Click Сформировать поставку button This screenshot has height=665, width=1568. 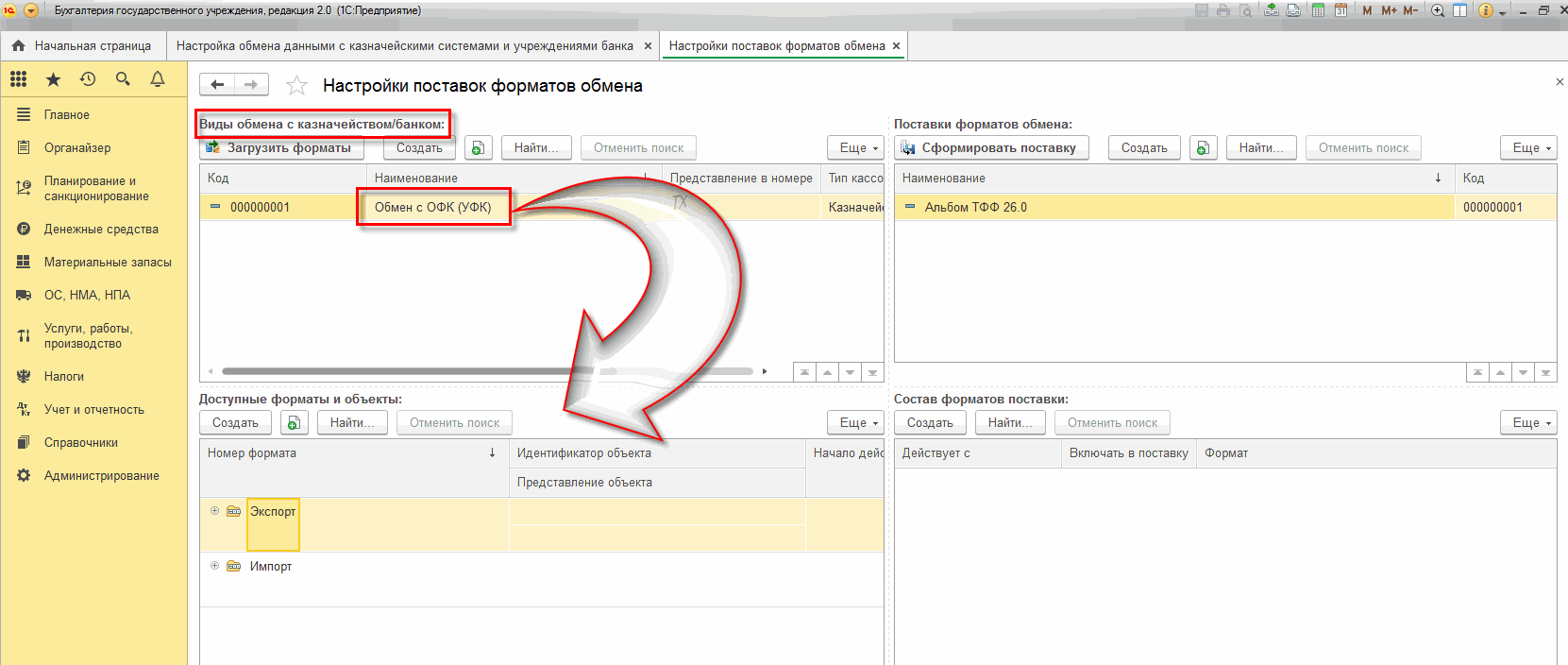(x=990, y=148)
